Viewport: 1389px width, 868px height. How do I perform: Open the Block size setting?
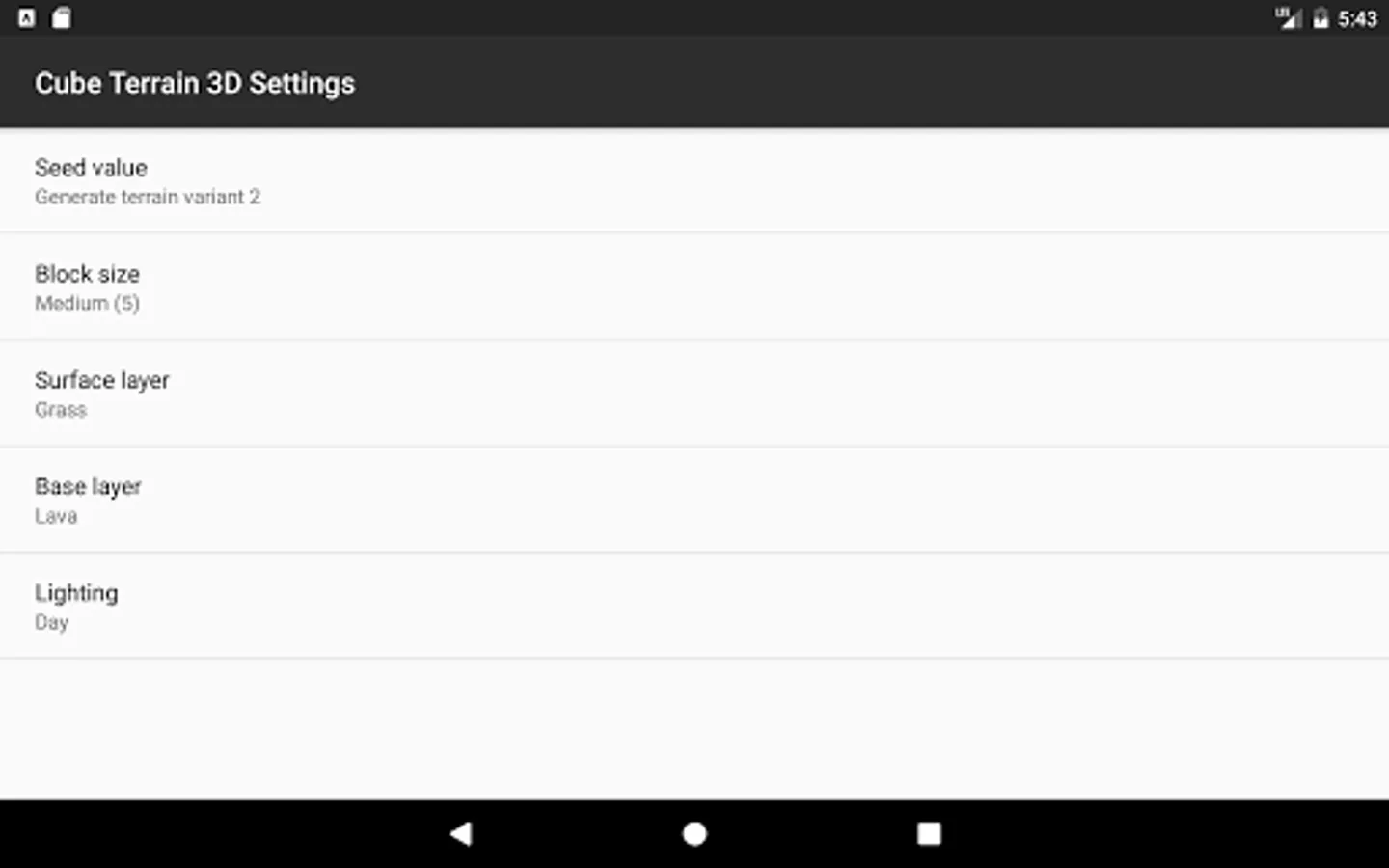point(88,274)
